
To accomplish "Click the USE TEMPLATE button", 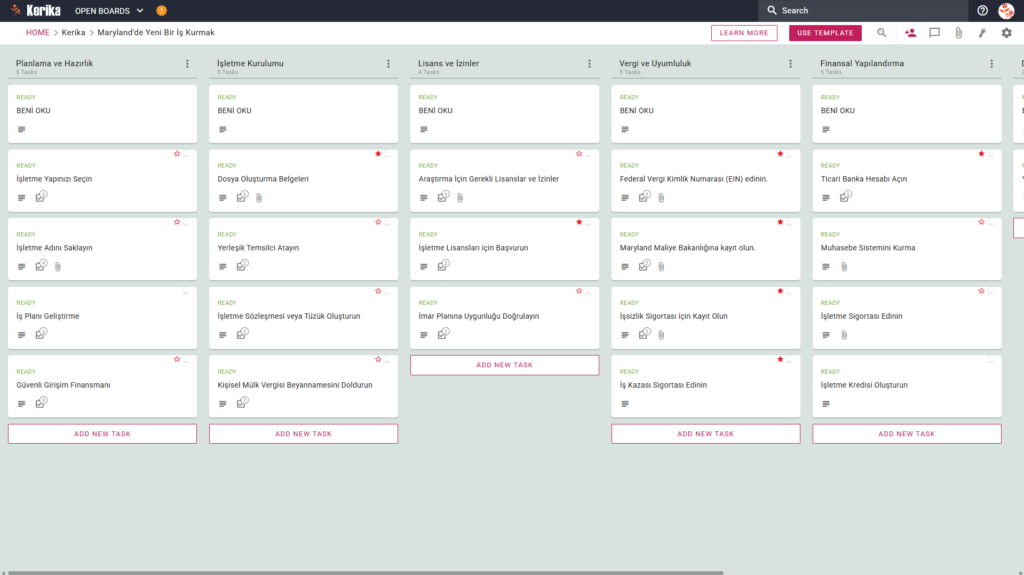I will [825, 33].
